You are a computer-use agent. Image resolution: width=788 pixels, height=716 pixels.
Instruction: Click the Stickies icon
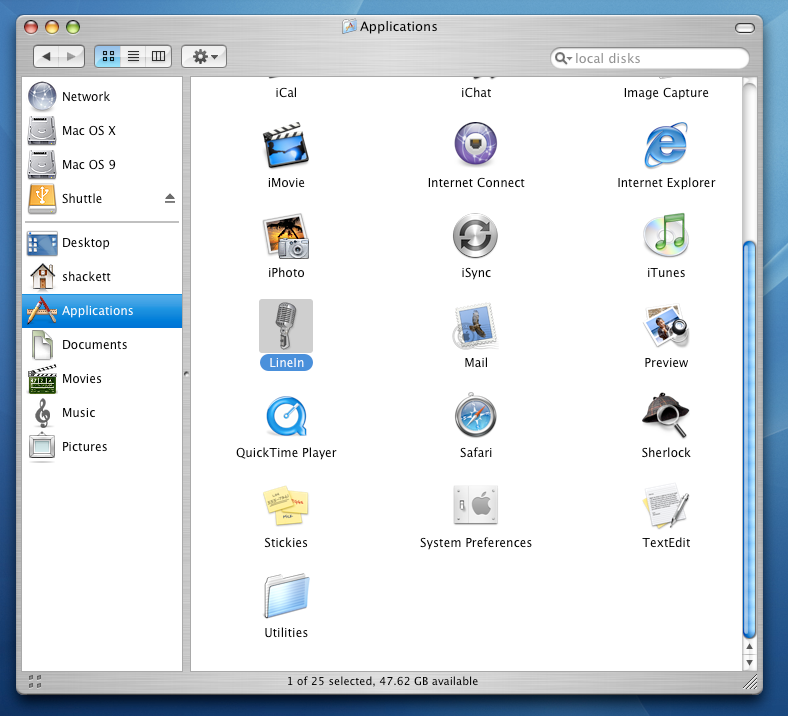[x=285, y=505]
